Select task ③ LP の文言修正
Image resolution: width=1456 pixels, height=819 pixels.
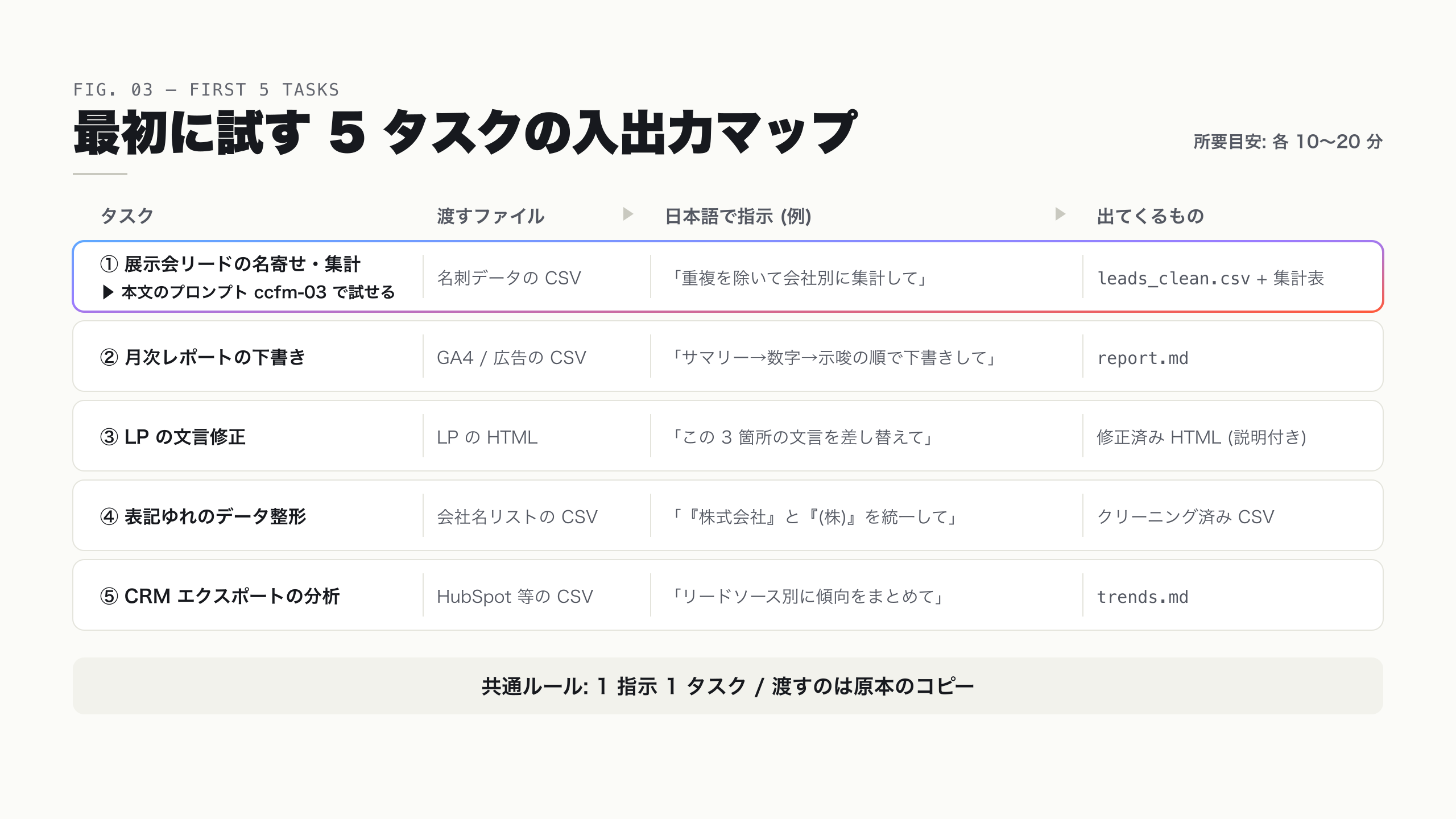pos(173,437)
